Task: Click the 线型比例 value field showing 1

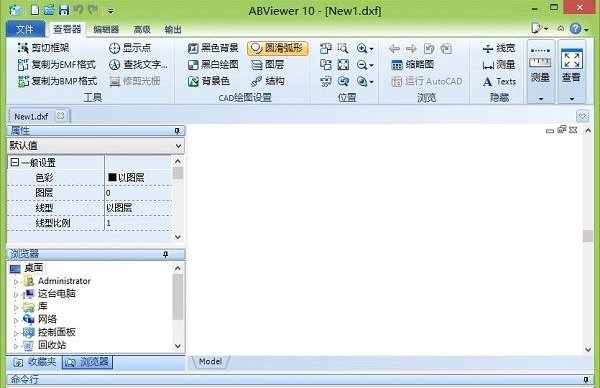Action: tap(139, 223)
